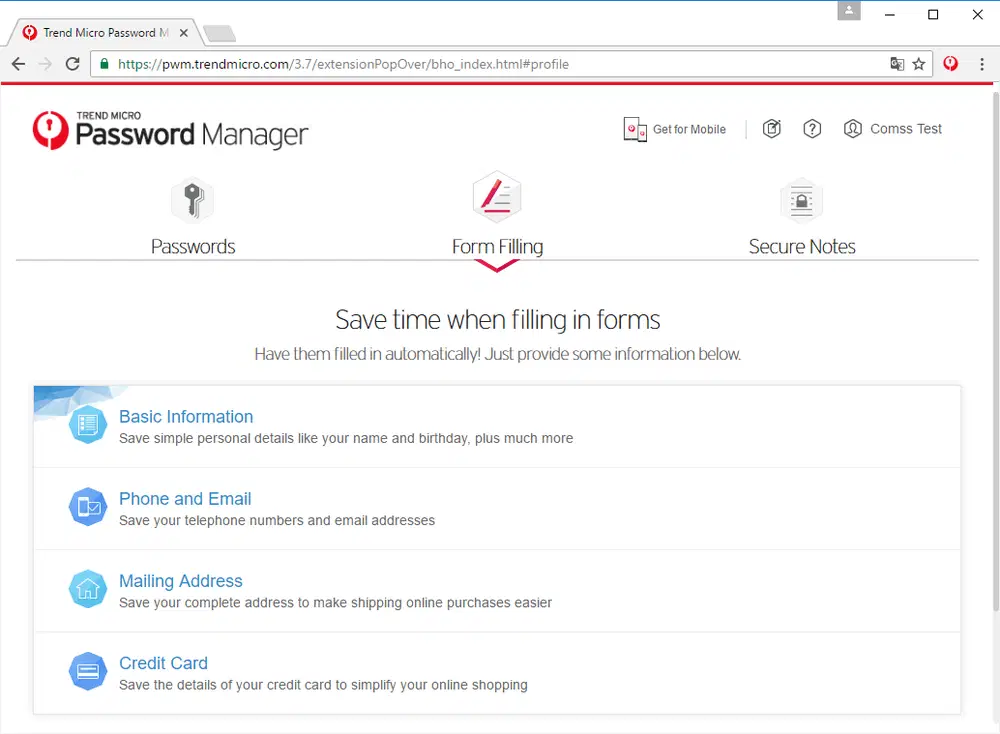Image resolution: width=1000 pixels, height=734 pixels.
Task: Click 'Have them filled in automatically!' subtitle
Action: point(497,354)
